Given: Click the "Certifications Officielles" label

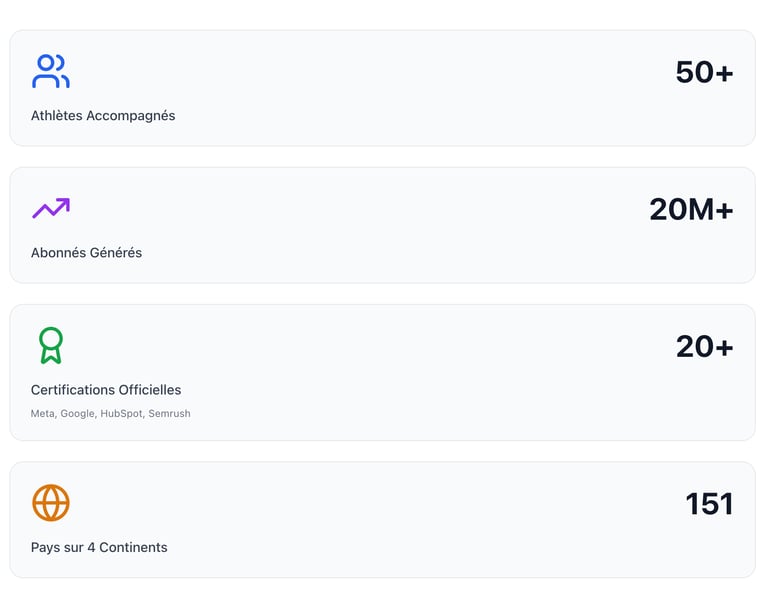Looking at the screenshot, I should [106, 390].
